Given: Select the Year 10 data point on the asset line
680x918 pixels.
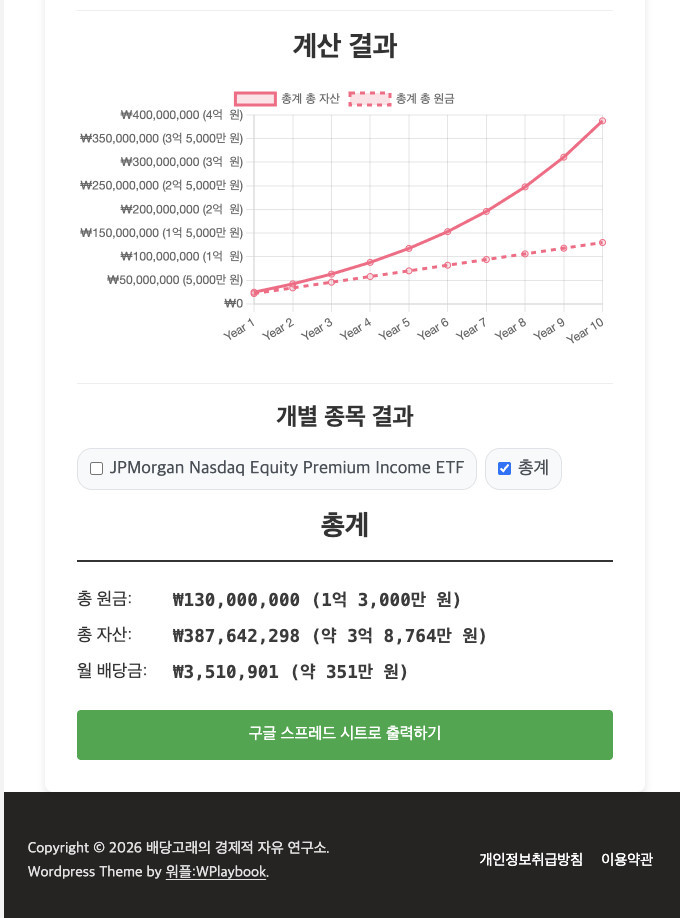Looking at the screenshot, I should click(601, 120).
